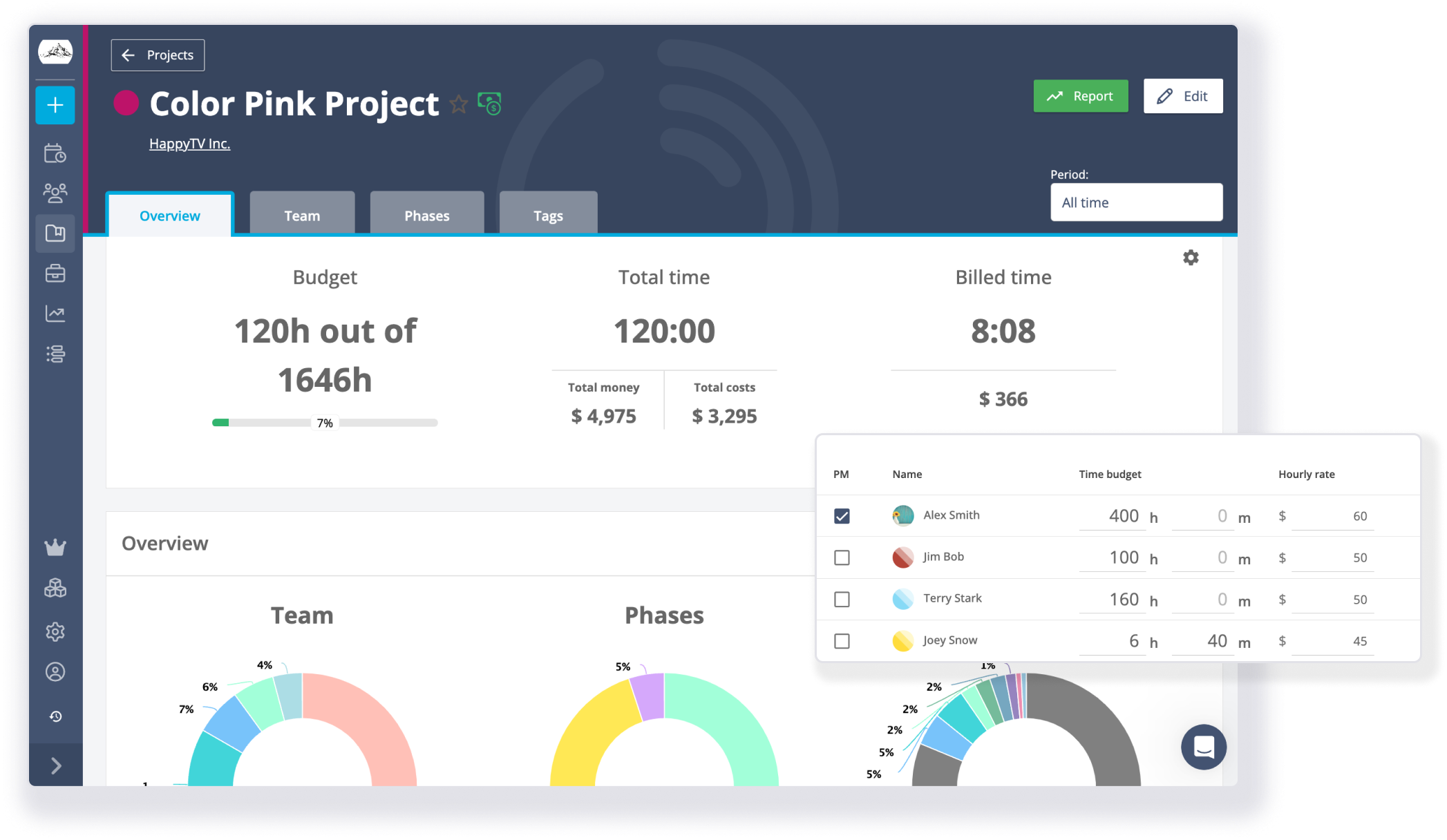Screen dimensions: 1447x840
Task: Click the briefcase icon in sidebar
Action: [x=55, y=273]
